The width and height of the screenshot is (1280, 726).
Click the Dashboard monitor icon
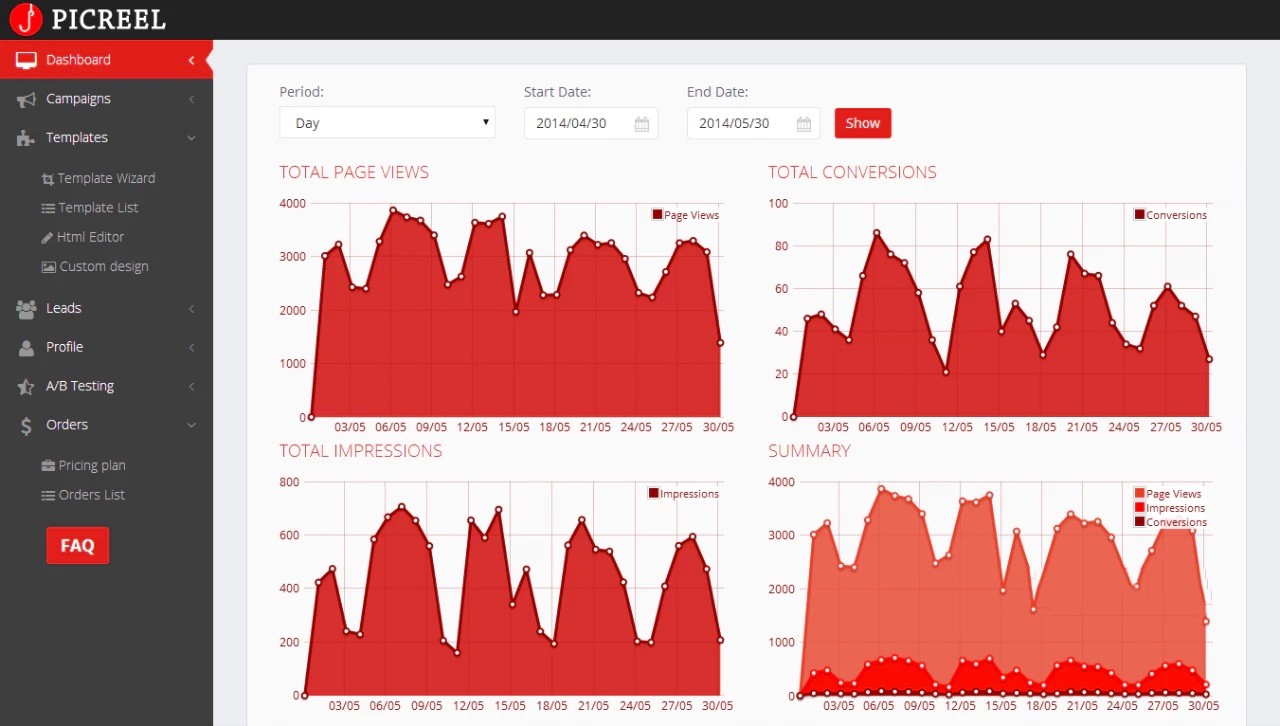(26, 60)
